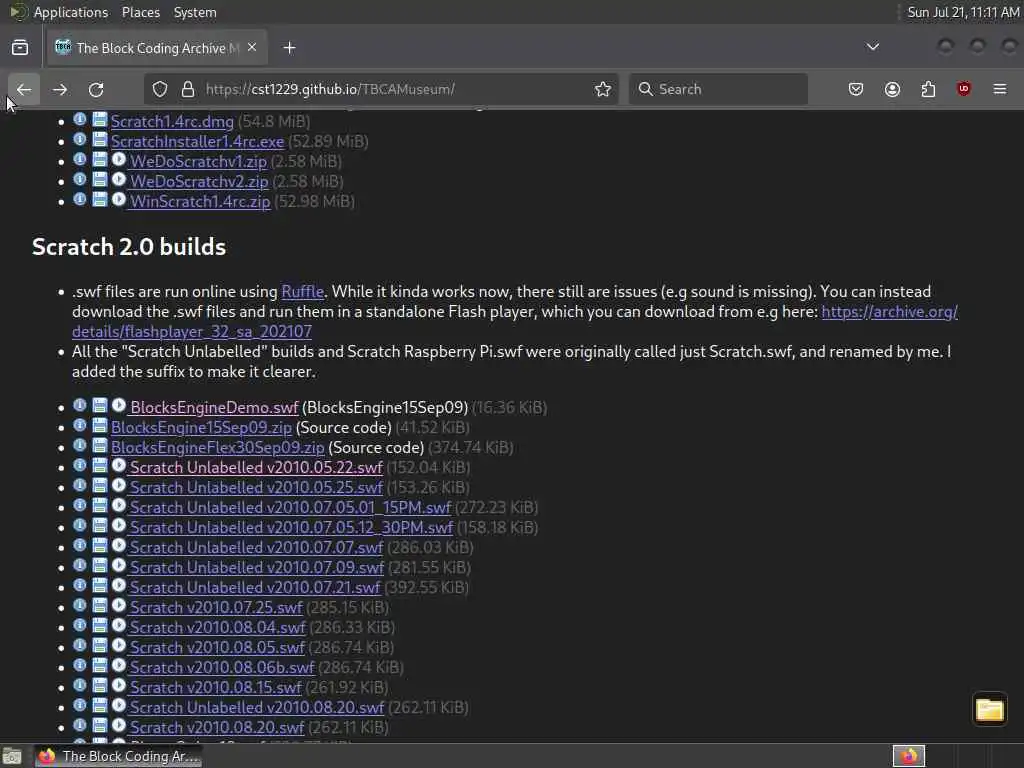Click info icon for Scratch Unlabelled v2010.07.09.swf

80,566
